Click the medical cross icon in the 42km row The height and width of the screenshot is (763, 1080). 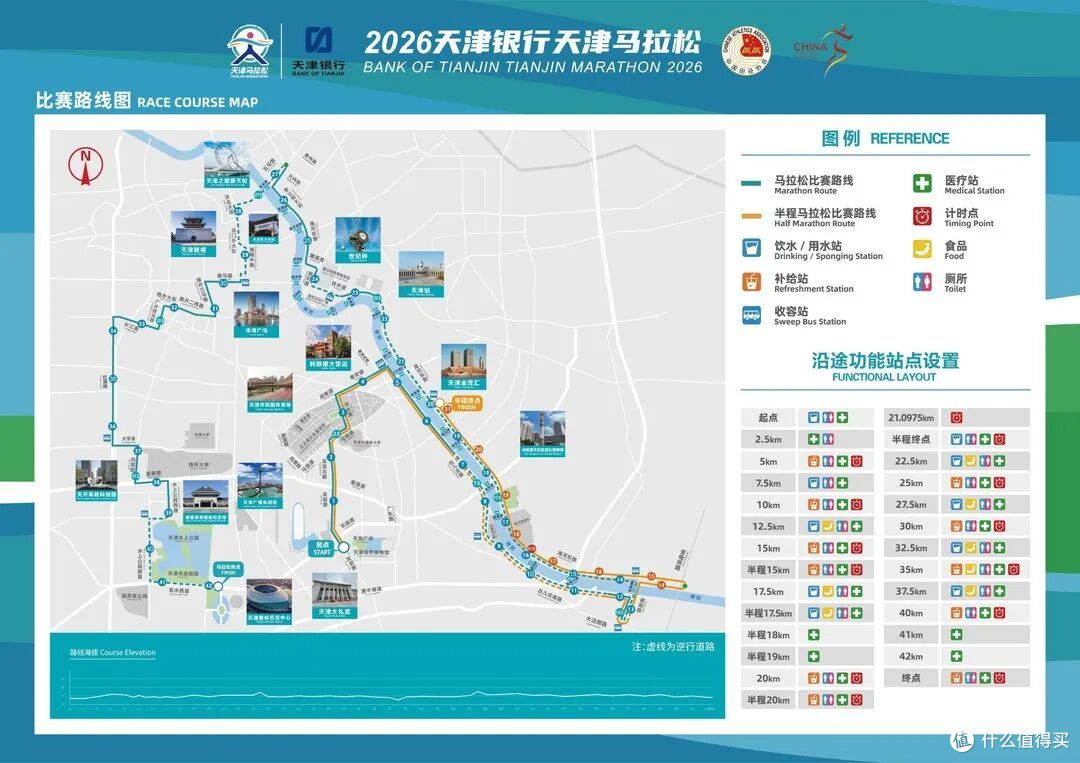coord(957,656)
